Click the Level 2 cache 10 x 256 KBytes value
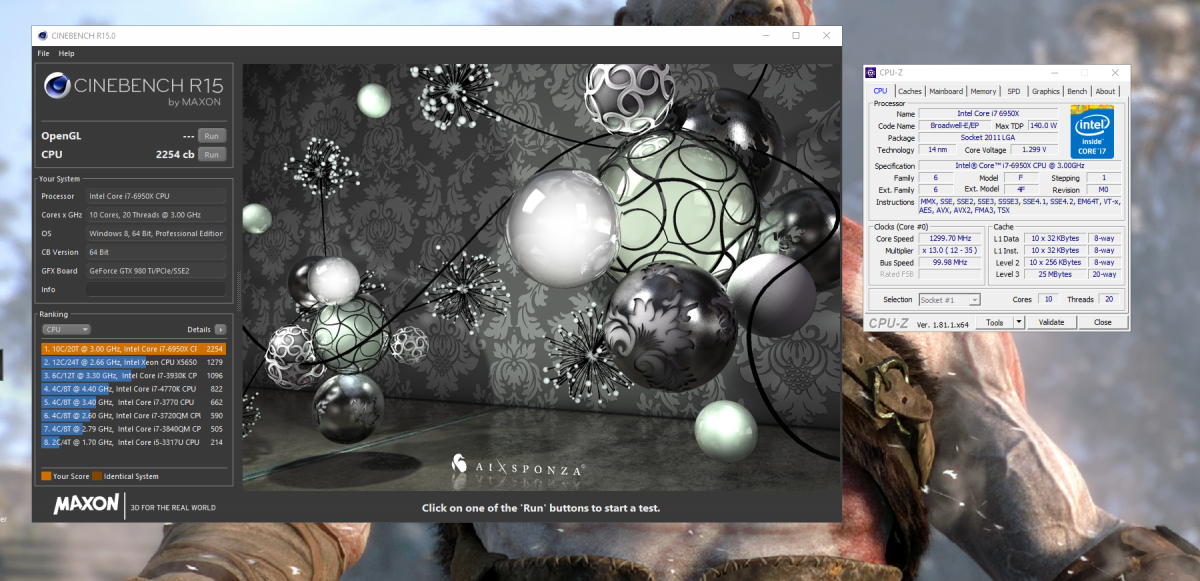This screenshot has width=1200, height=581. pos(1056,262)
